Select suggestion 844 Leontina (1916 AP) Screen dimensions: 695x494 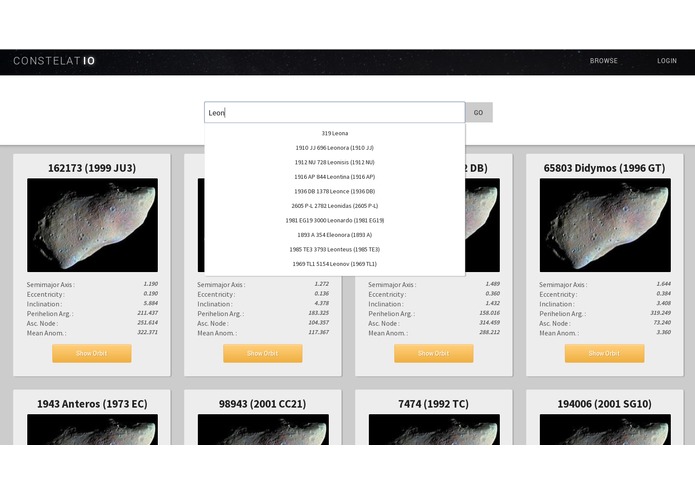tap(335, 177)
